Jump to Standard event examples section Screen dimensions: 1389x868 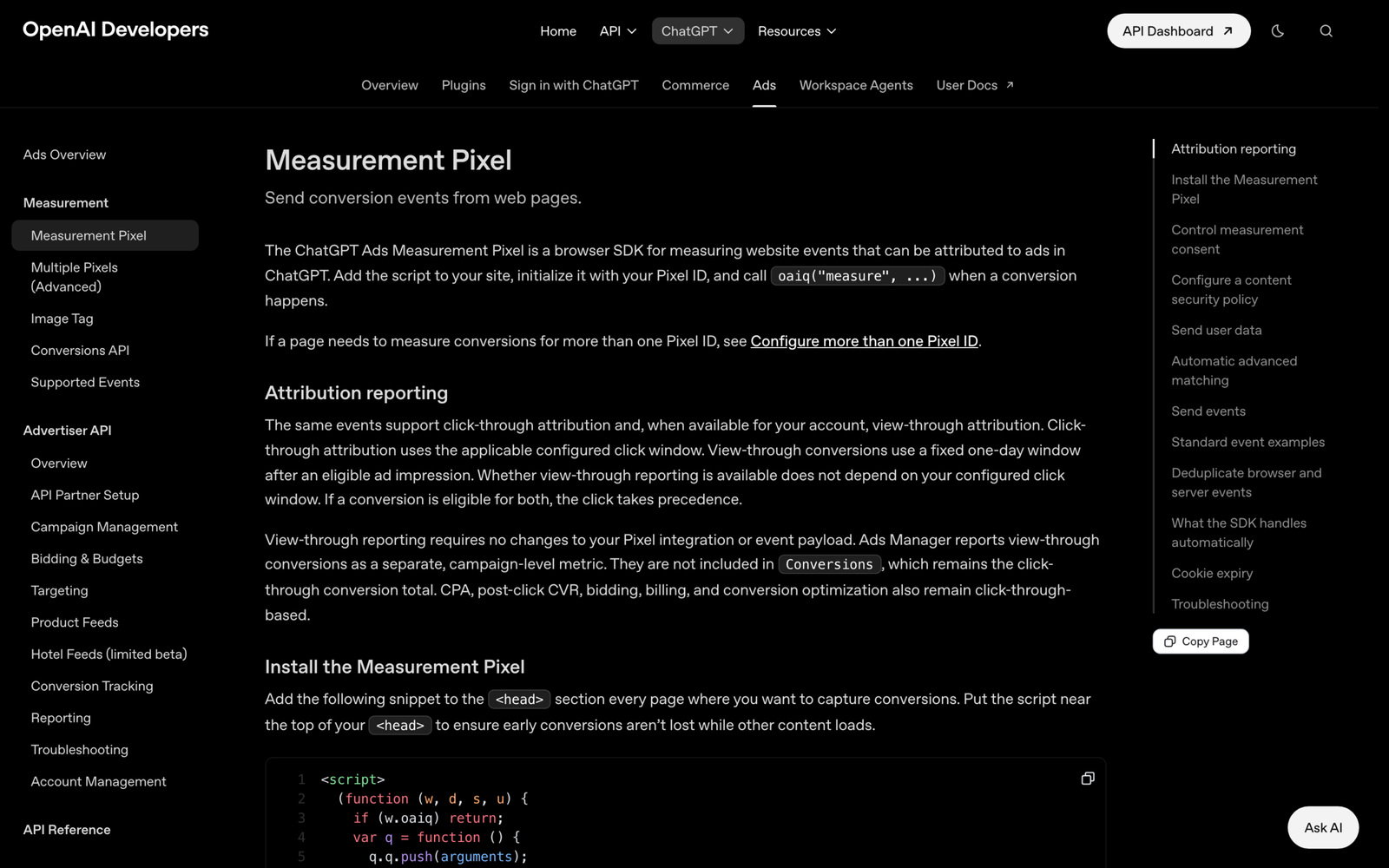[1247, 442]
